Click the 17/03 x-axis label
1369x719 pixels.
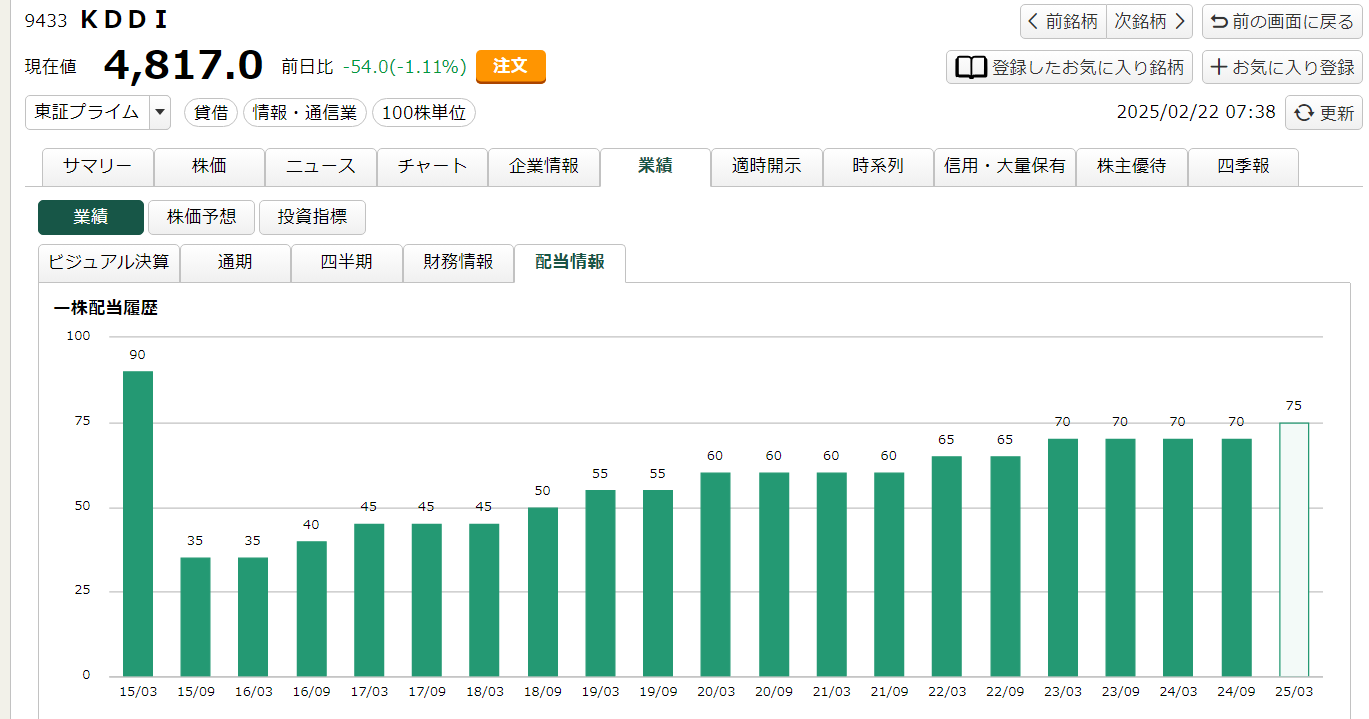click(369, 692)
